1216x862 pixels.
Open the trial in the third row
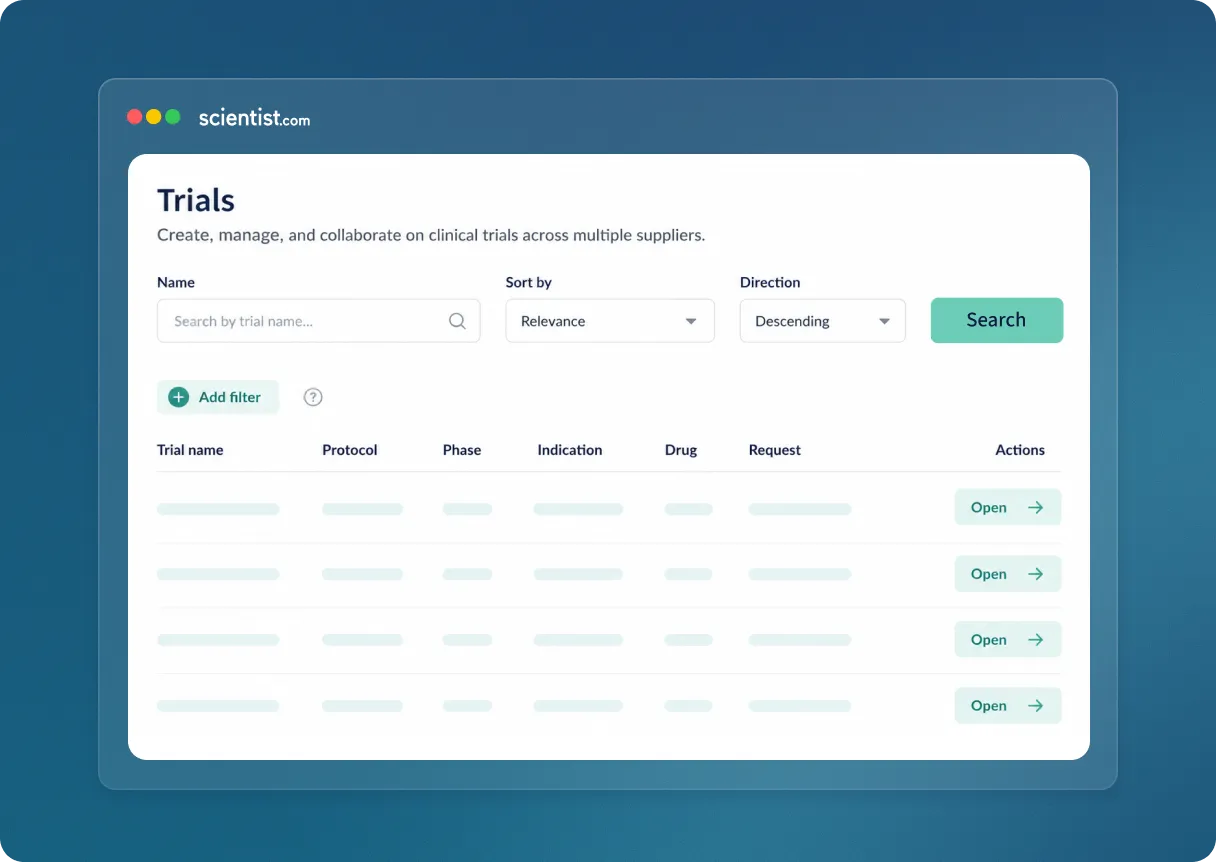pos(1007,640)
